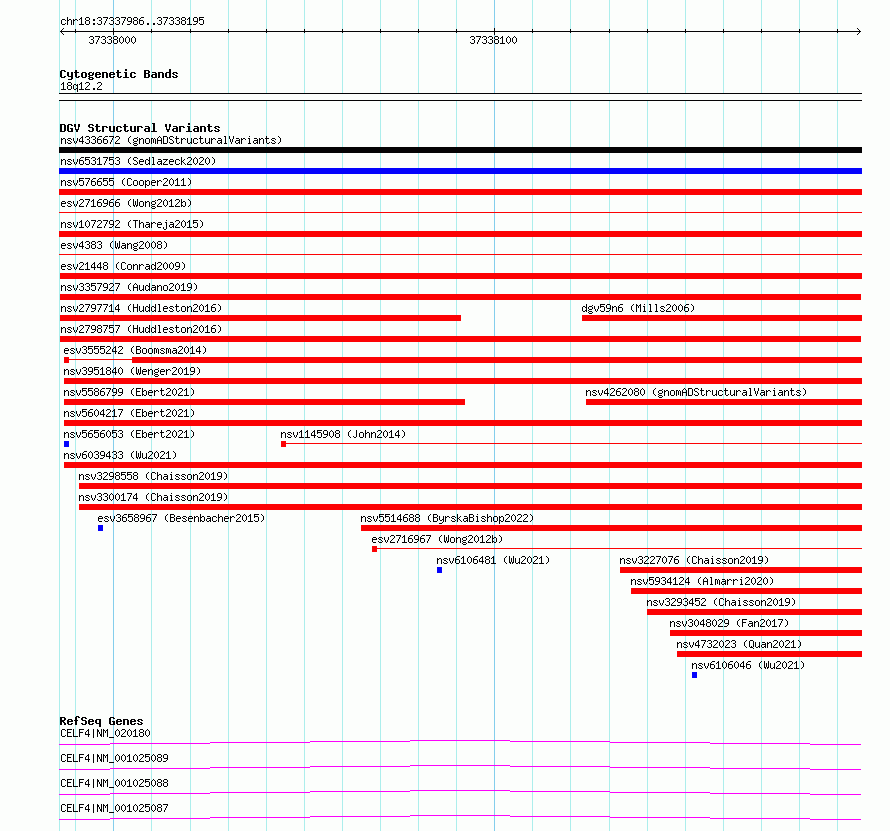890x831 pixels.
Task: Open nsv1145908 (John2014) variant label
Action: click(343, 434)
